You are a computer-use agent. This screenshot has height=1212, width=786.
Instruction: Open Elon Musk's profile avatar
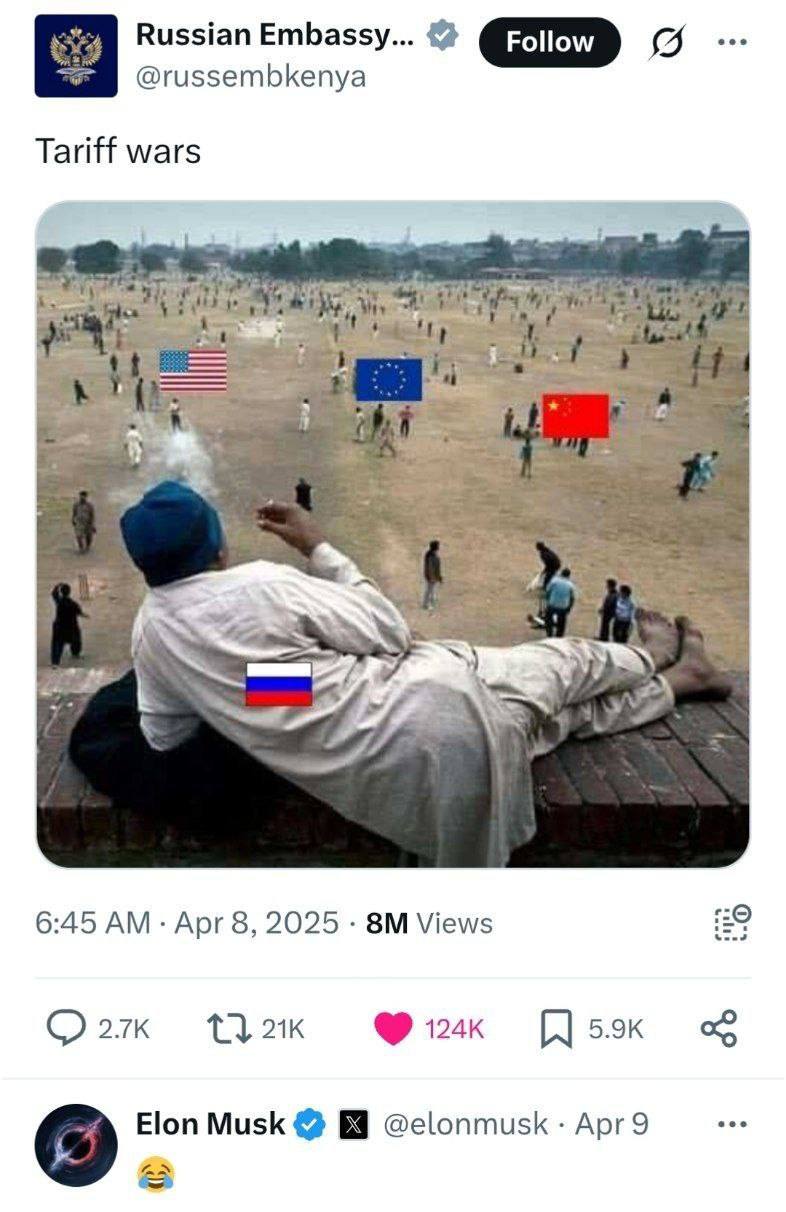(x=76, y=1145)
